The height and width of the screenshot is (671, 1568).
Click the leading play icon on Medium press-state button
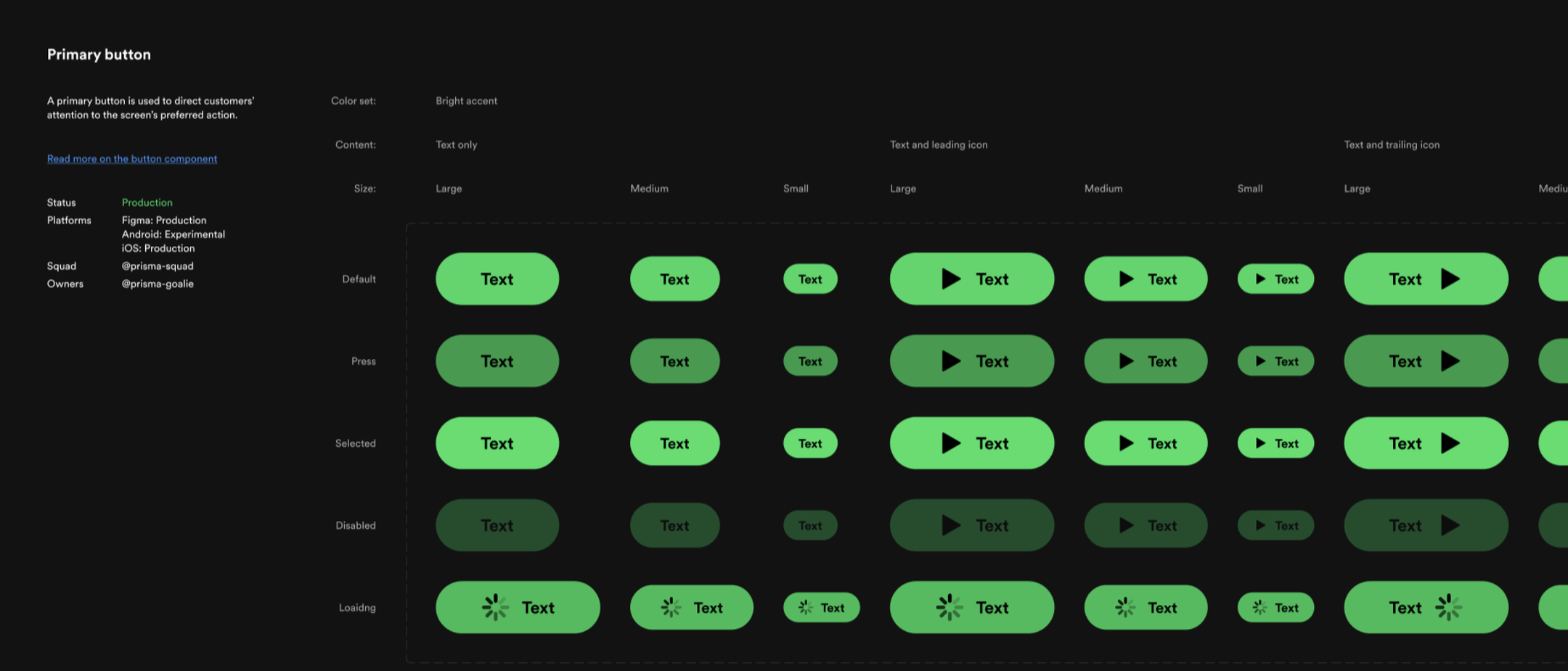(x=1127, y=361)
